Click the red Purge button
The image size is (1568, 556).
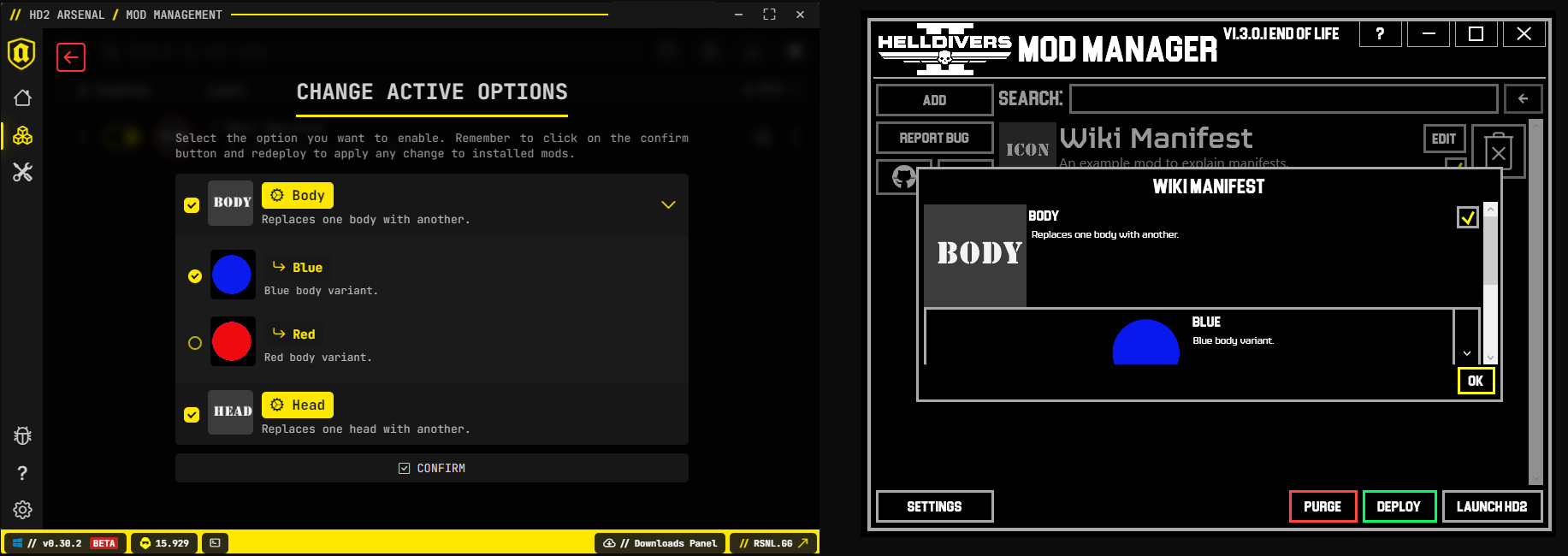[x=1322, y=506]
